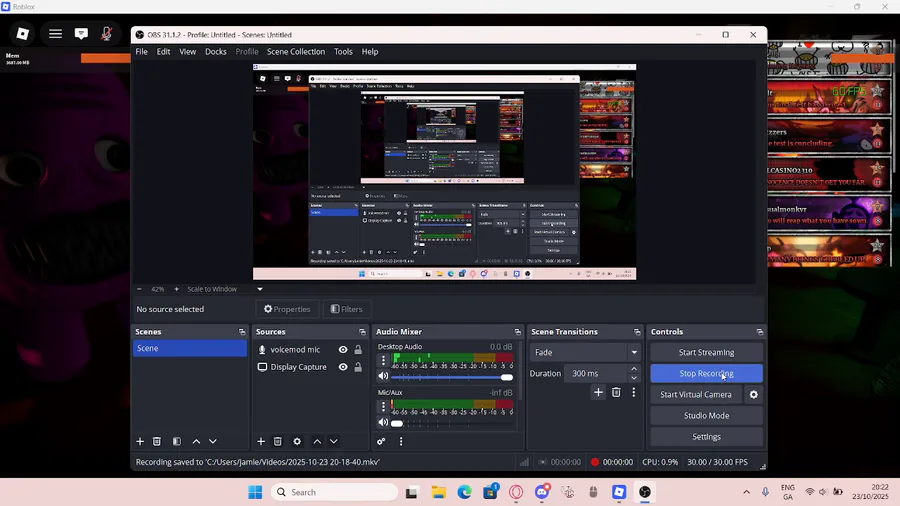Add a new scene with plus icon

pos(140,441)
